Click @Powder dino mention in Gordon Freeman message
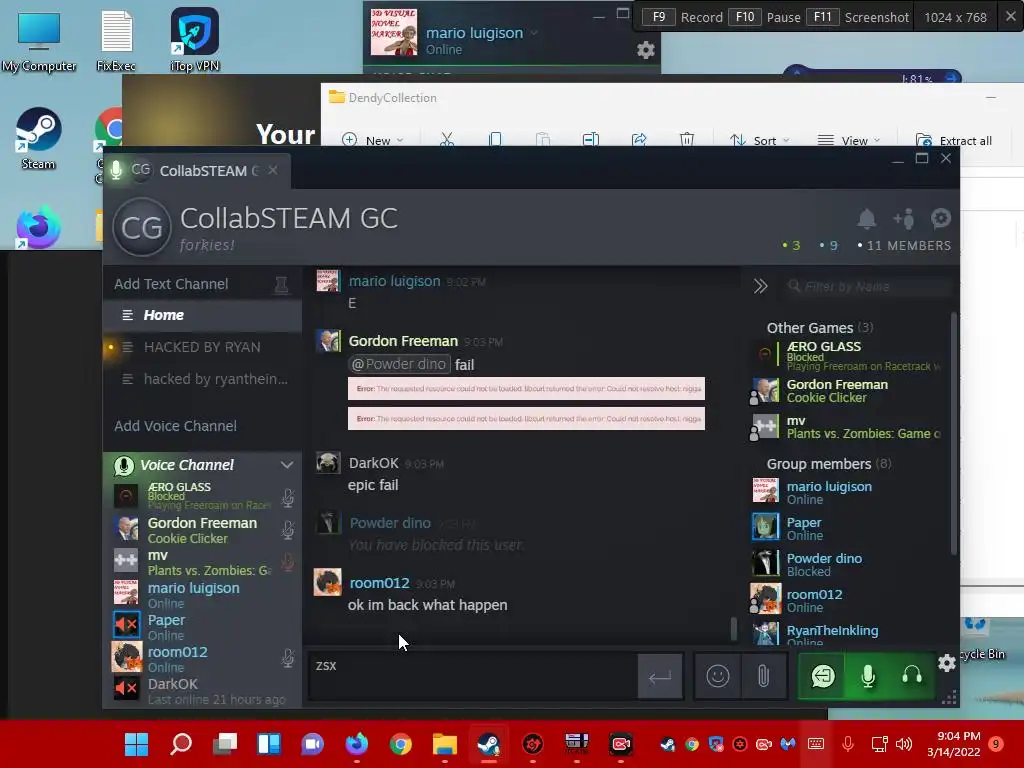 (400, 364)
